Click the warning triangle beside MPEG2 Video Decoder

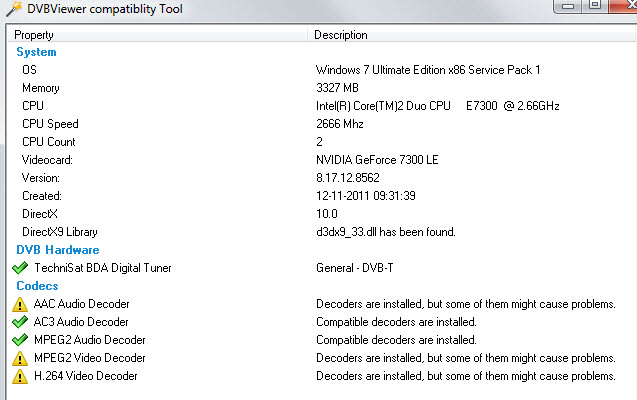(20, 358)
